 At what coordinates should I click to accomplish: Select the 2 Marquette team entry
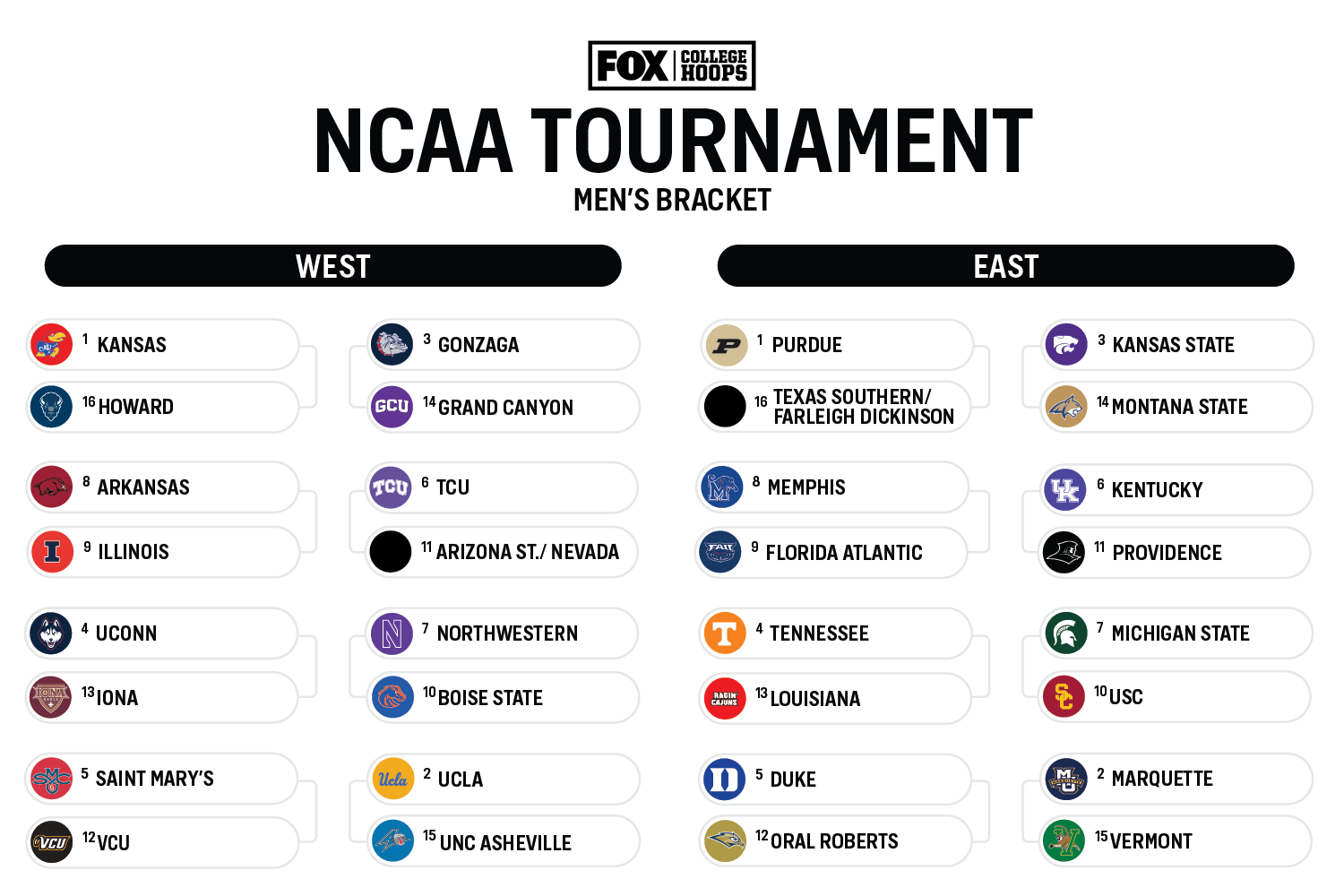pos(1176,779)
